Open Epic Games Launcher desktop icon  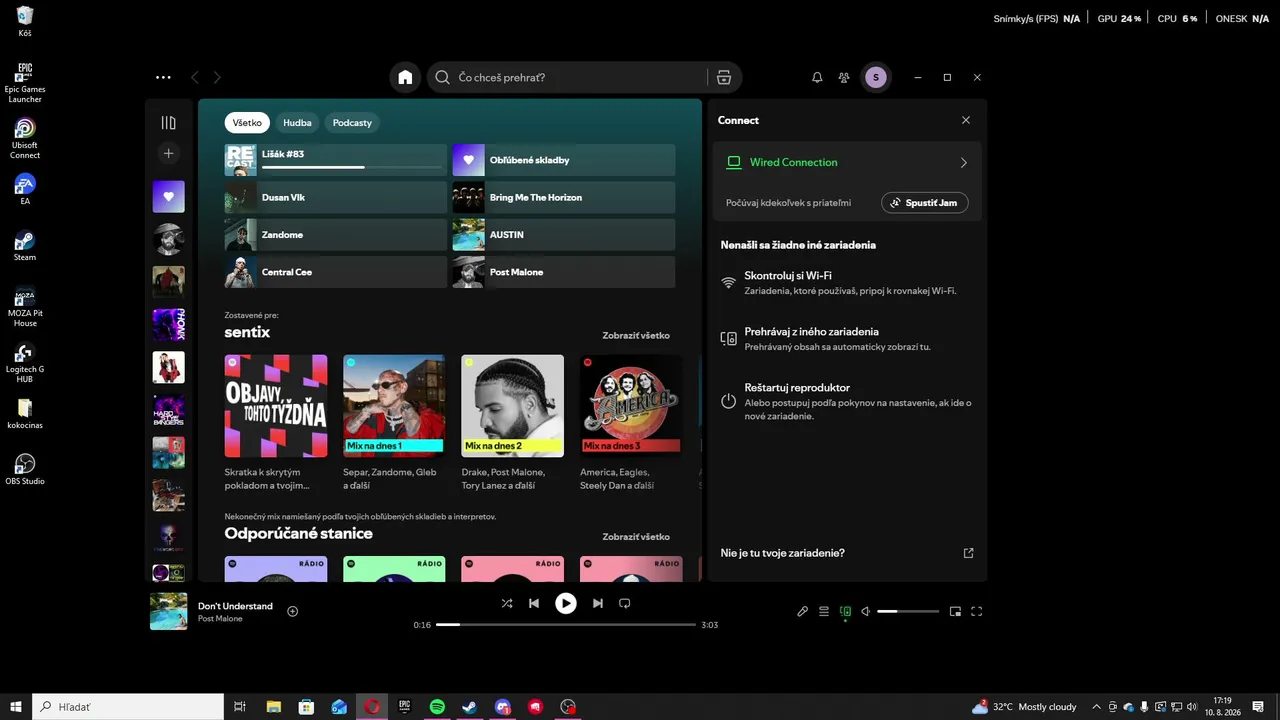[25, 83]
